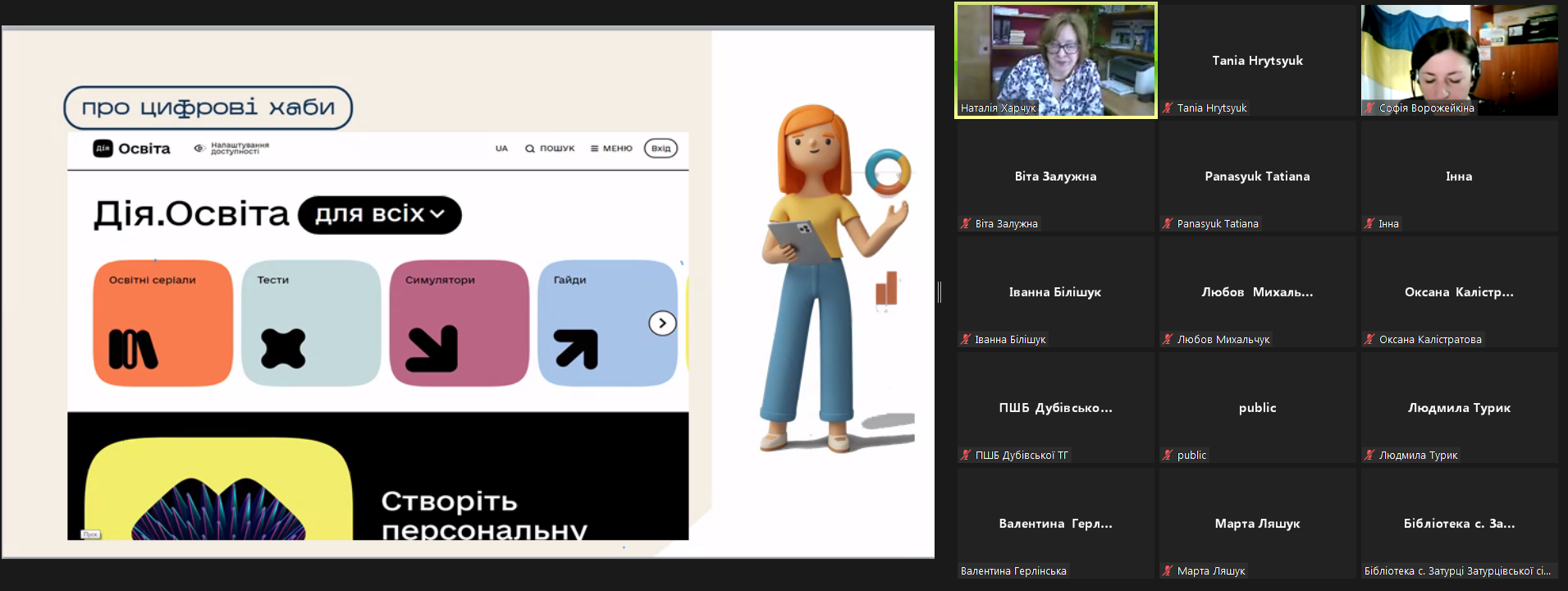Select ПШБ Дубівської participant tile
1568x591 pixels.
1056,408
